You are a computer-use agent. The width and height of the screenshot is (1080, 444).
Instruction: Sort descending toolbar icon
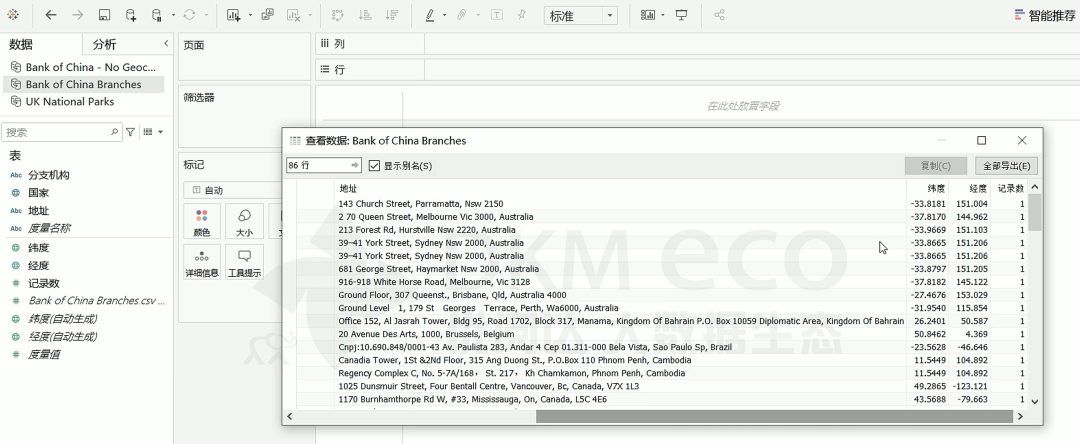point(392,14)
